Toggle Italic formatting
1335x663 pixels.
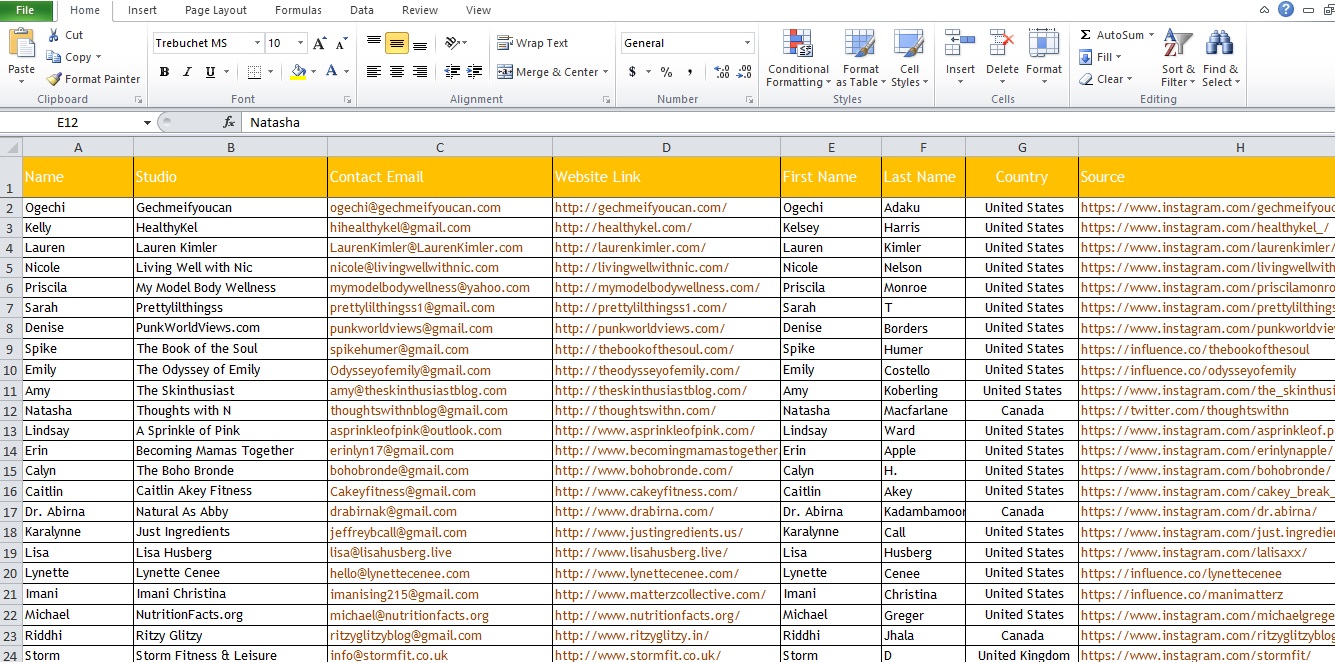click(187, 72)
